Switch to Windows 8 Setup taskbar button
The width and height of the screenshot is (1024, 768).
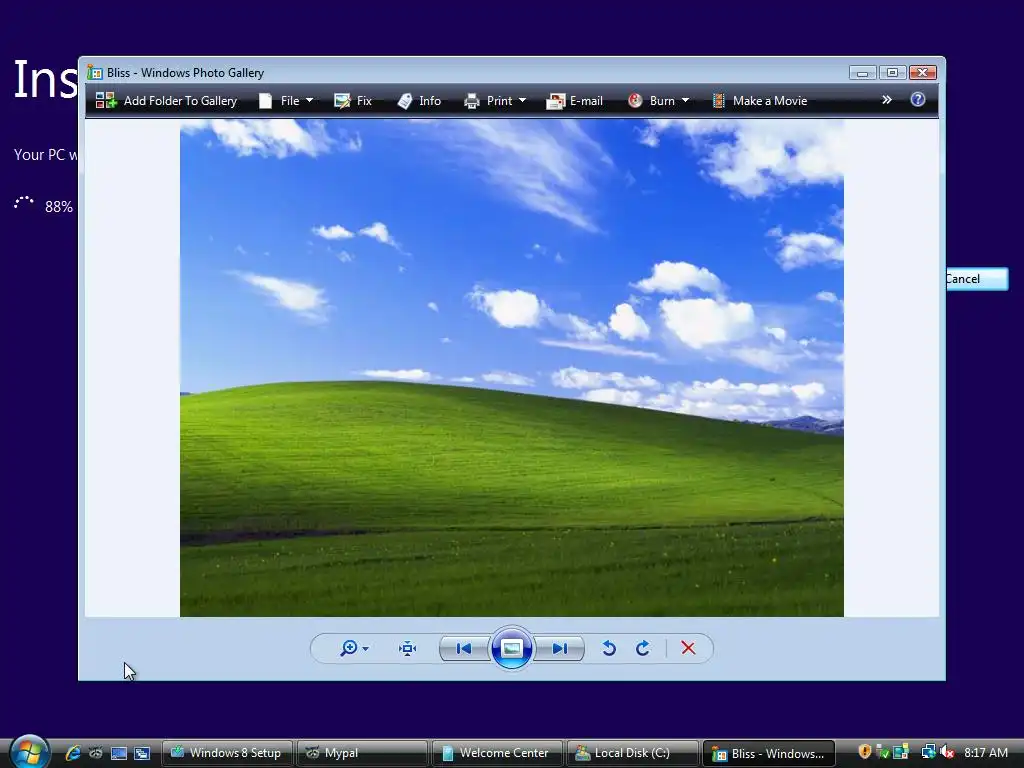point(227,753)
